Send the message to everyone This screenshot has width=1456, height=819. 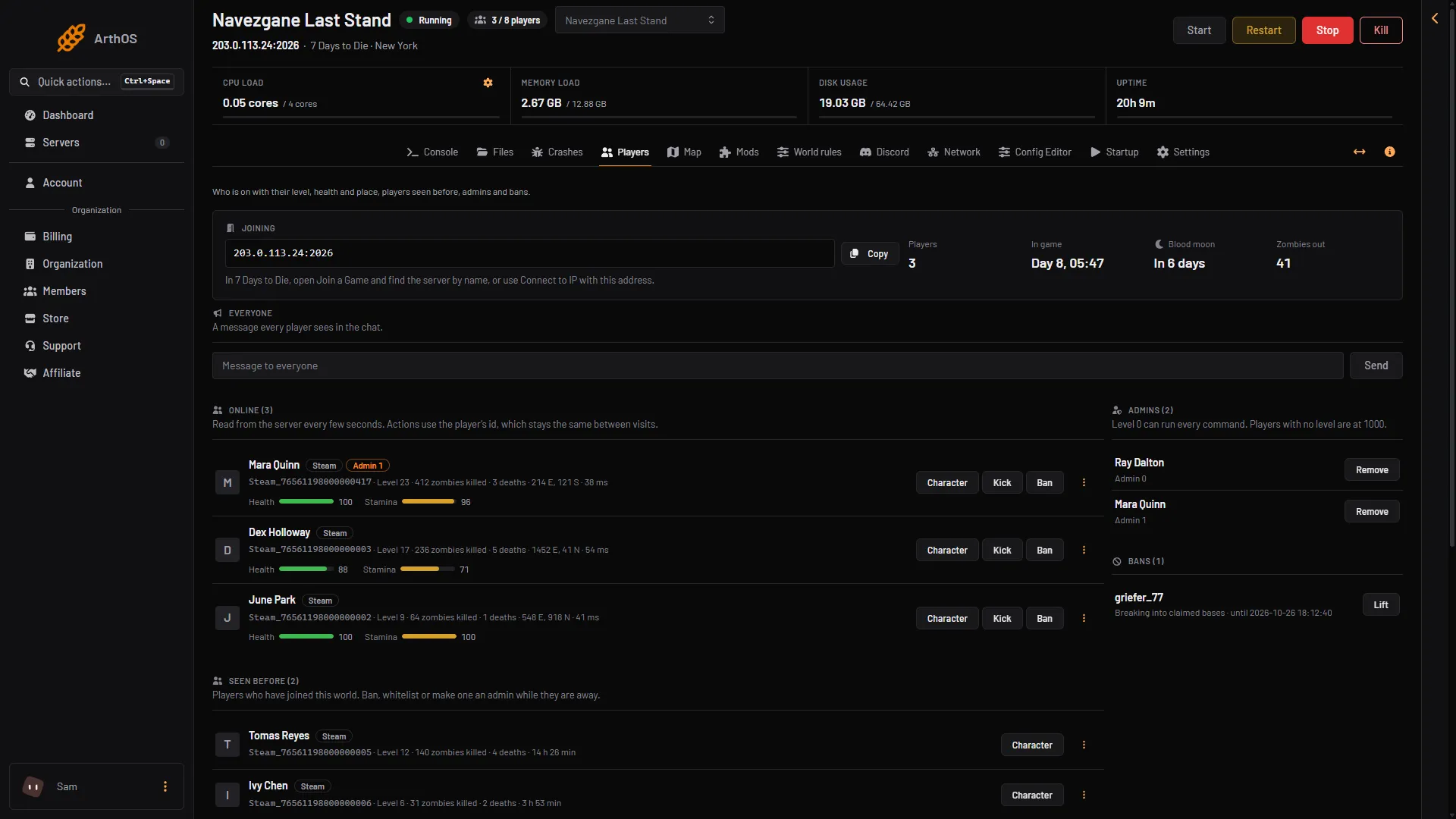point(1376,366)
